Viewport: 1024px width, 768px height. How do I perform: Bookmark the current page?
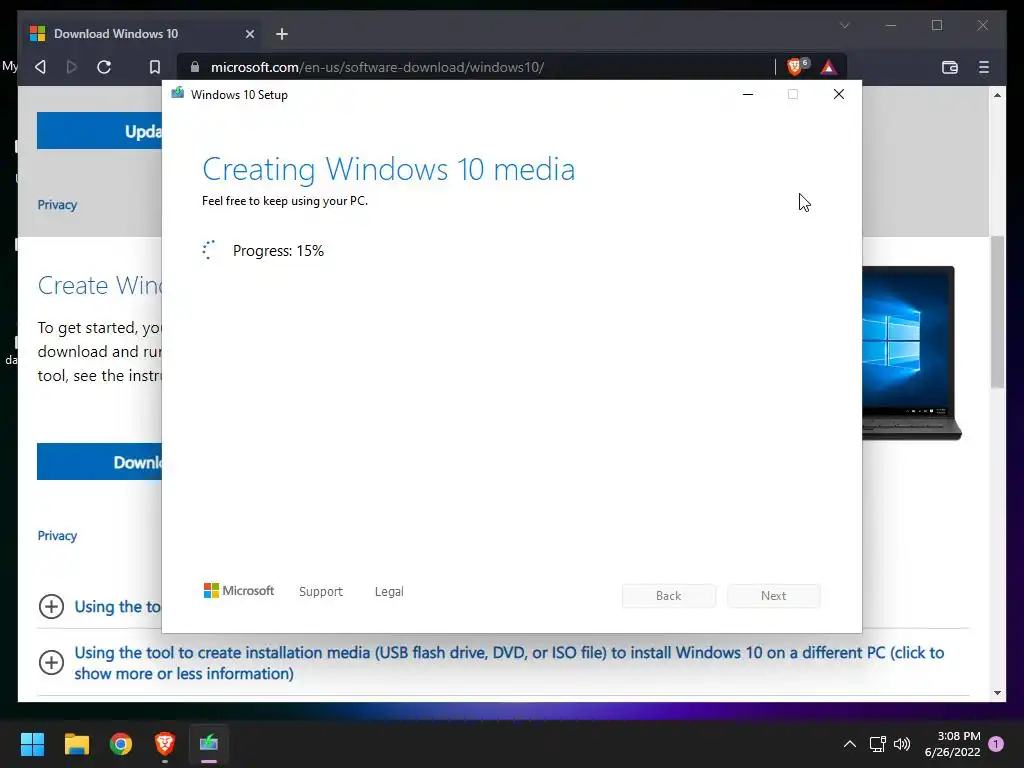click(x=155, y=67)
